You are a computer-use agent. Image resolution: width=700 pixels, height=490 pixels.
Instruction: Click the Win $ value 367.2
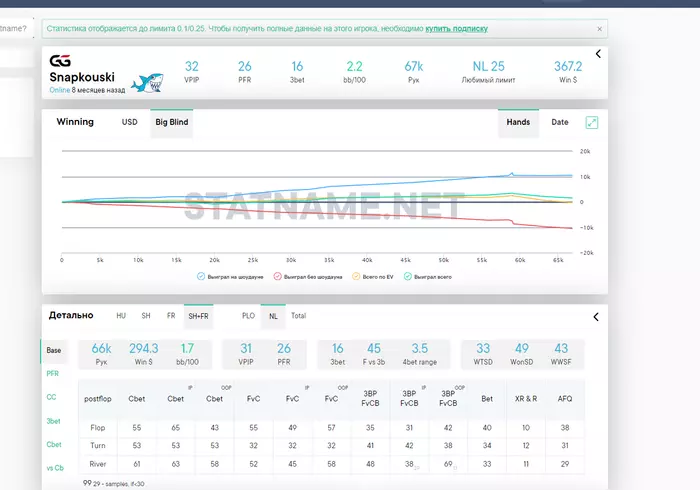(568, 66)
